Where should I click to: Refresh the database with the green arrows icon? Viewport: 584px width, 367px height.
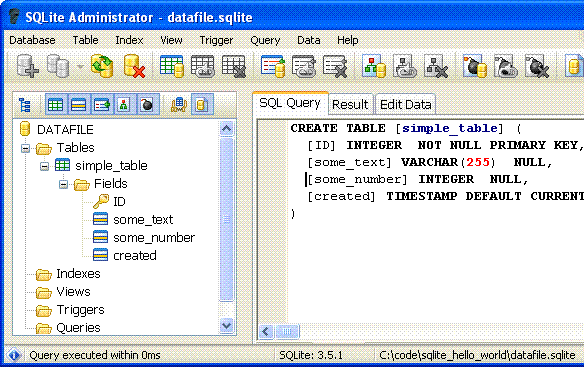[102, 66]
